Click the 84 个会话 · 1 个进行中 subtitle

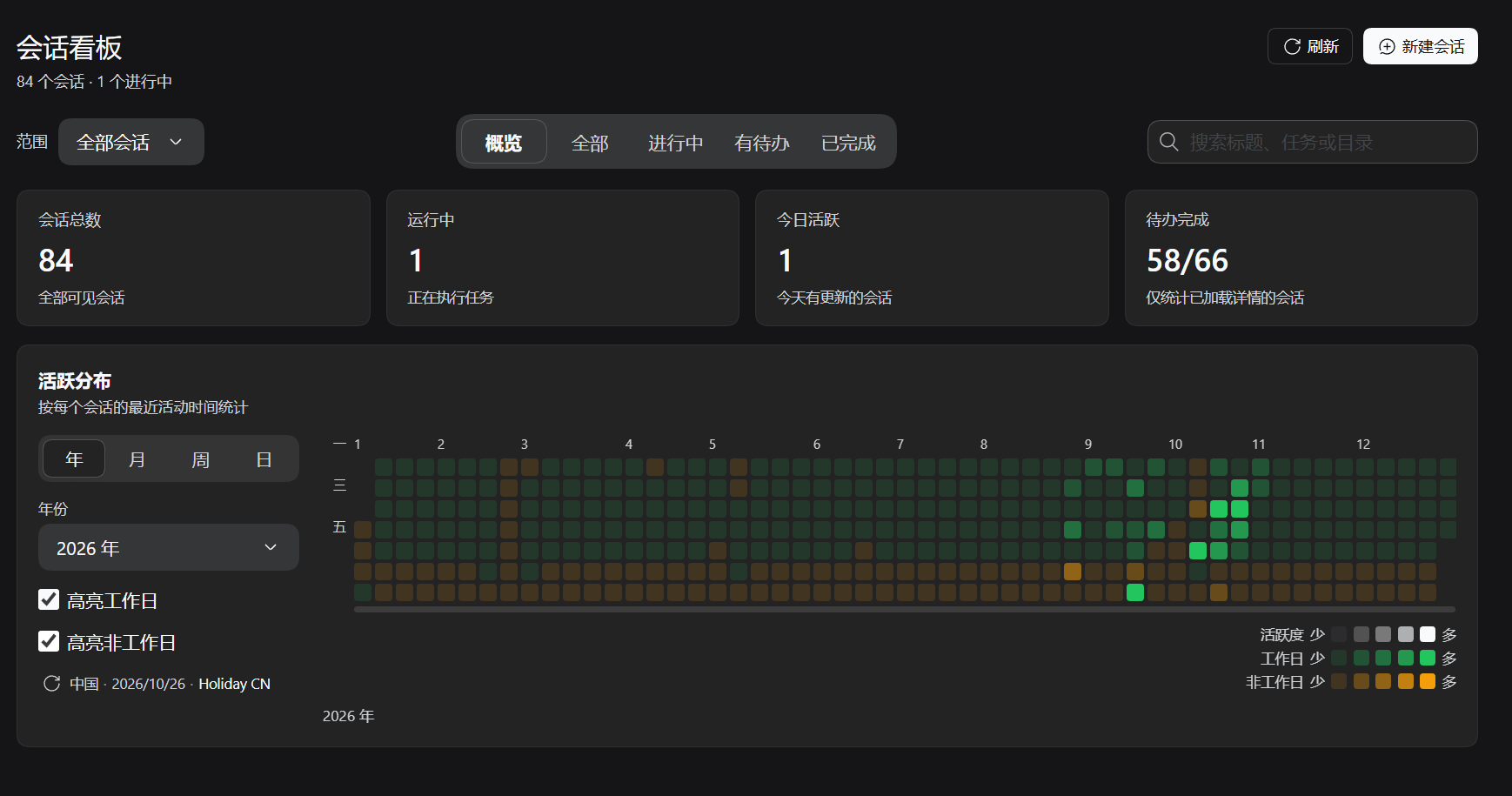[x=94, y=81]
